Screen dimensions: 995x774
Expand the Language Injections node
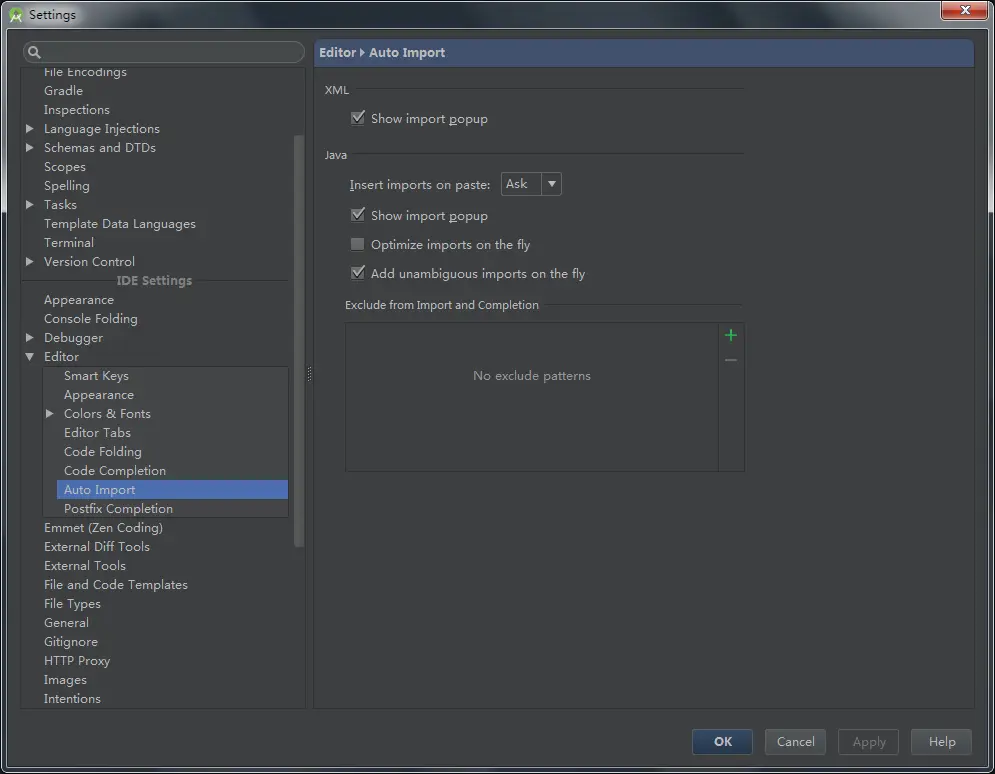[x=30, y=128]
